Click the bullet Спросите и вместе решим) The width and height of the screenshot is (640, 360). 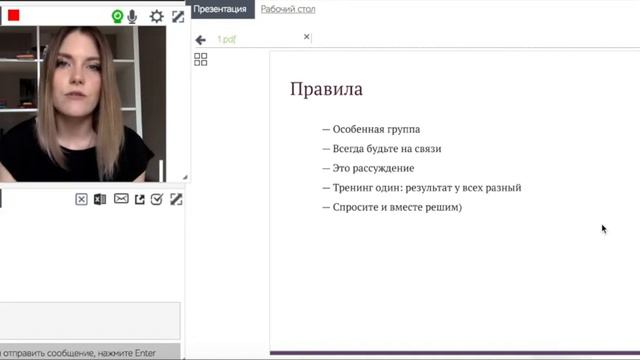(397, 207)
